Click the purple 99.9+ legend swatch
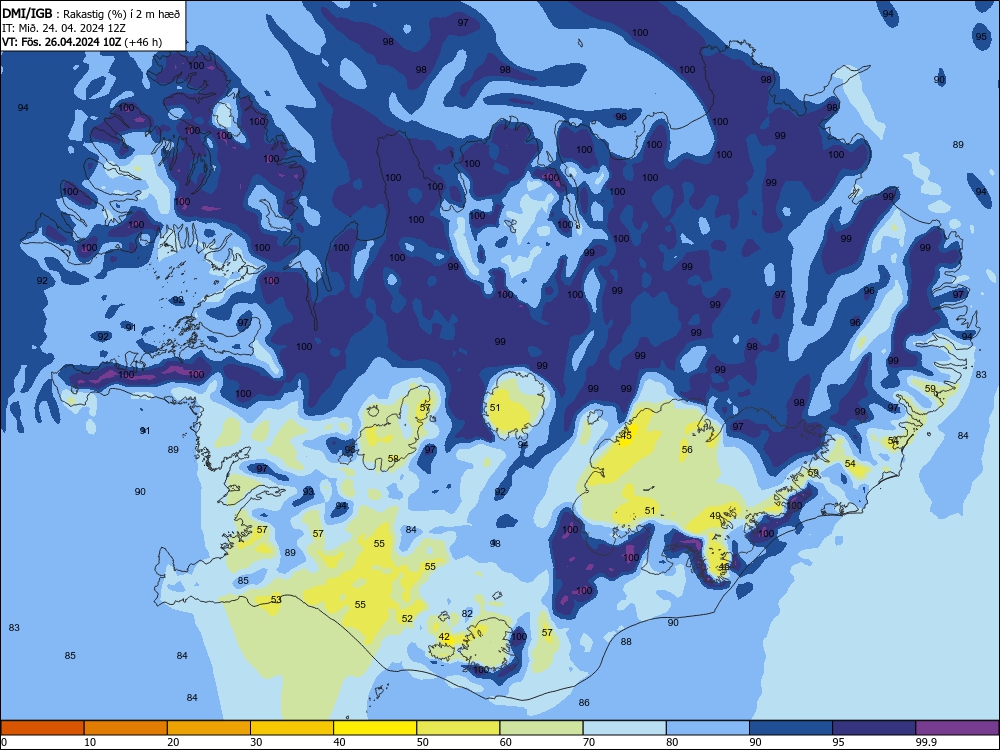Screen dimensions: 1000x750 [x=957, y=728]
